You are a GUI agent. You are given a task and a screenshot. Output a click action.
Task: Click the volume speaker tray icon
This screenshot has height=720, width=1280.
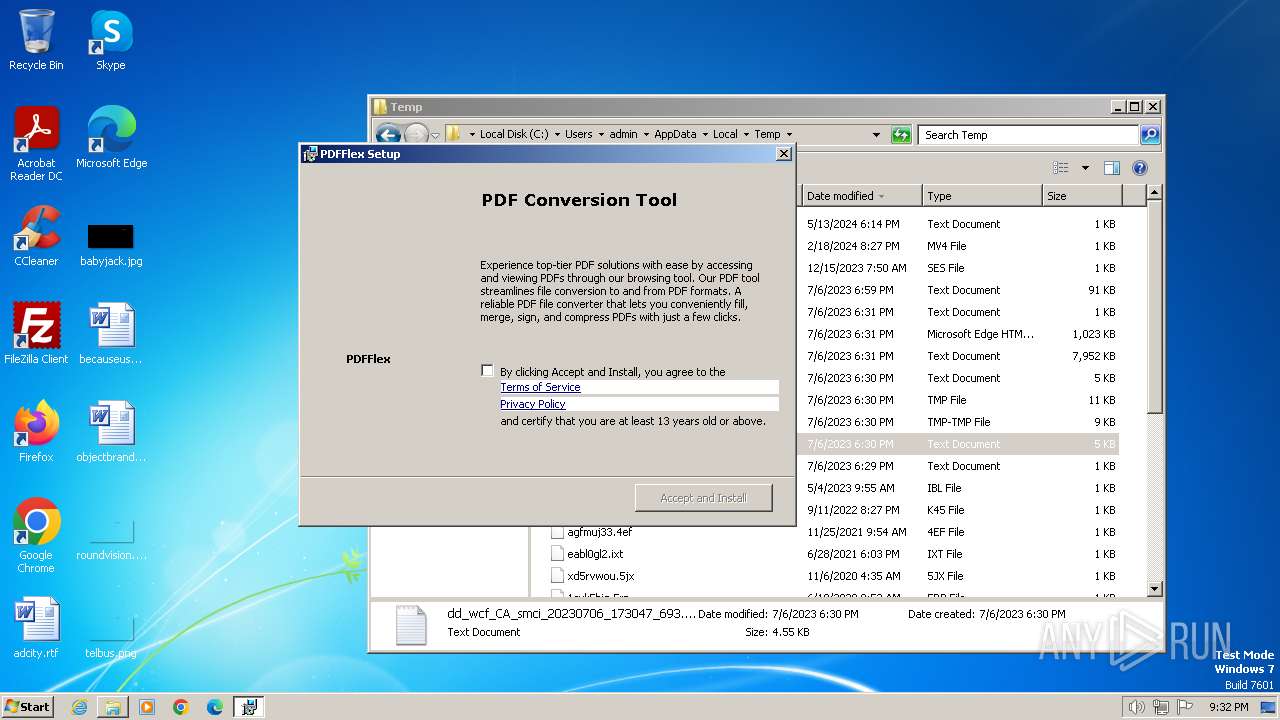pyautogui.click(x=1136, y=707)
